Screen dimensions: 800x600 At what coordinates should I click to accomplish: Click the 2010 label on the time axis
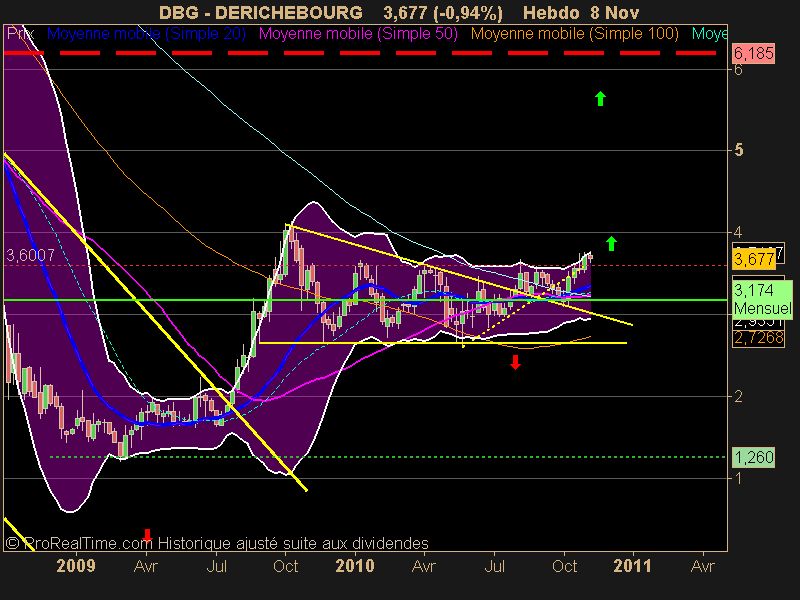(355, 566)
